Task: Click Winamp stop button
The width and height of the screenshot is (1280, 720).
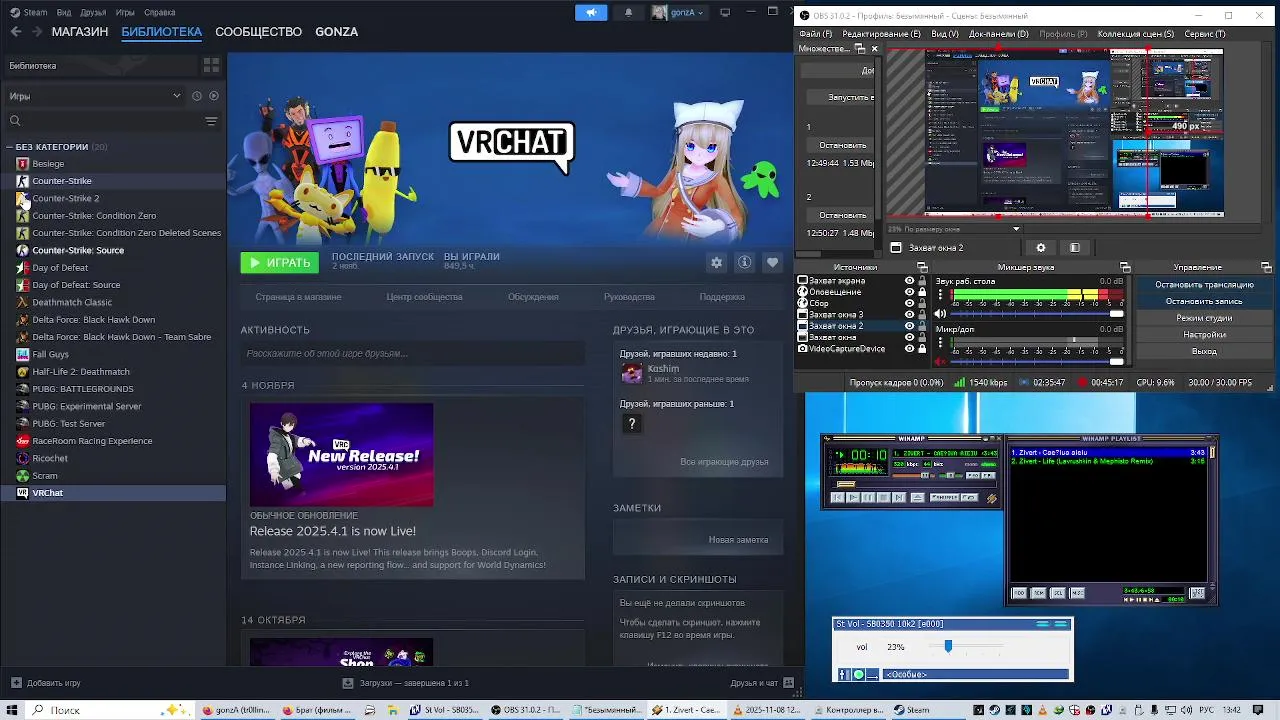Action: click(x=884, y=498)
